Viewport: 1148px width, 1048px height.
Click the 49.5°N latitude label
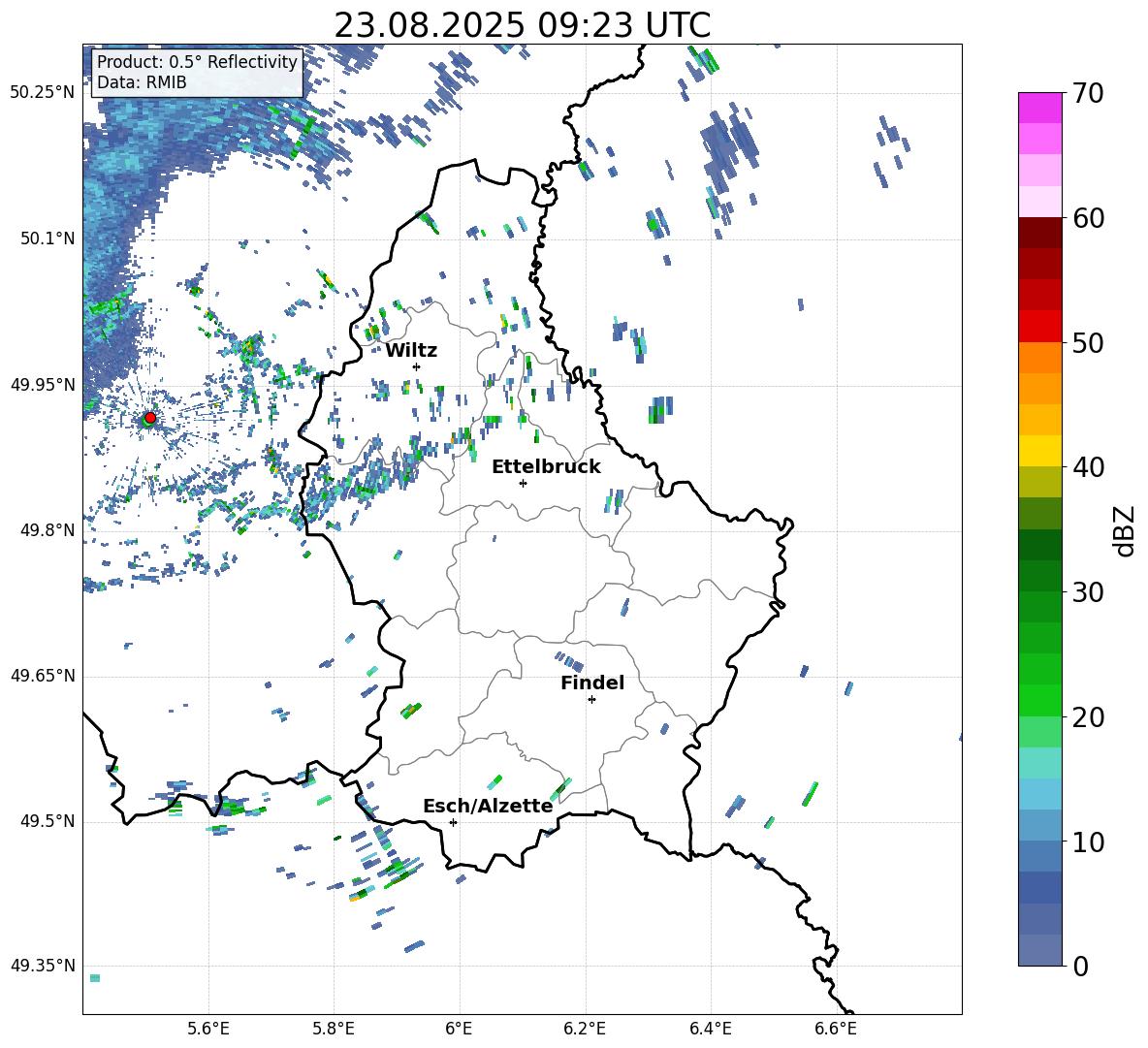pos(47,822)
